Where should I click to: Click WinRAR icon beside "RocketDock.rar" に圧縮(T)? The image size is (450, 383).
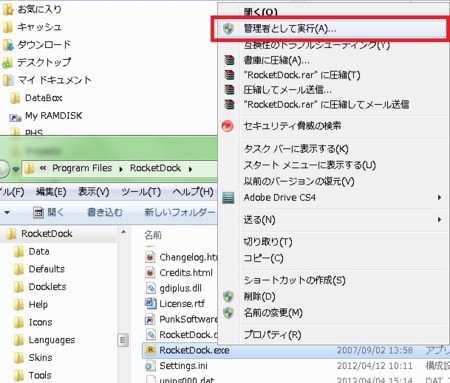[229, 75]
